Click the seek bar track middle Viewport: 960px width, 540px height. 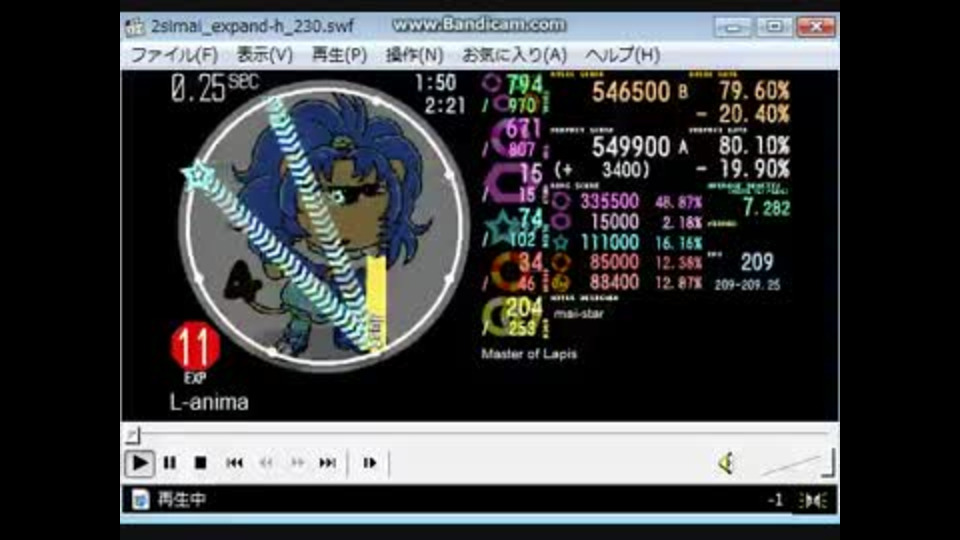point(479,433)
